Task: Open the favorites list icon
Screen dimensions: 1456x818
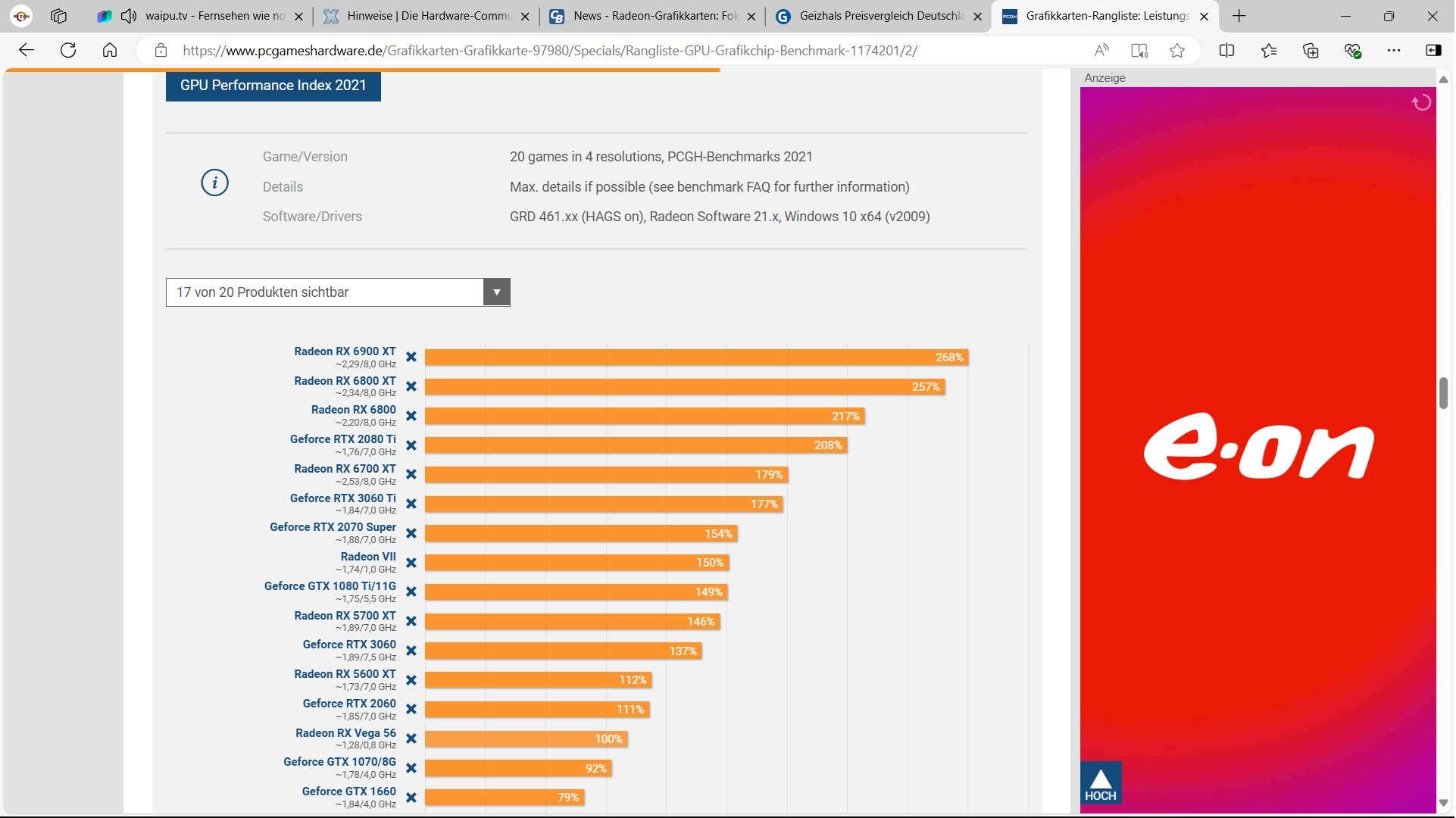Action: 1269,51
